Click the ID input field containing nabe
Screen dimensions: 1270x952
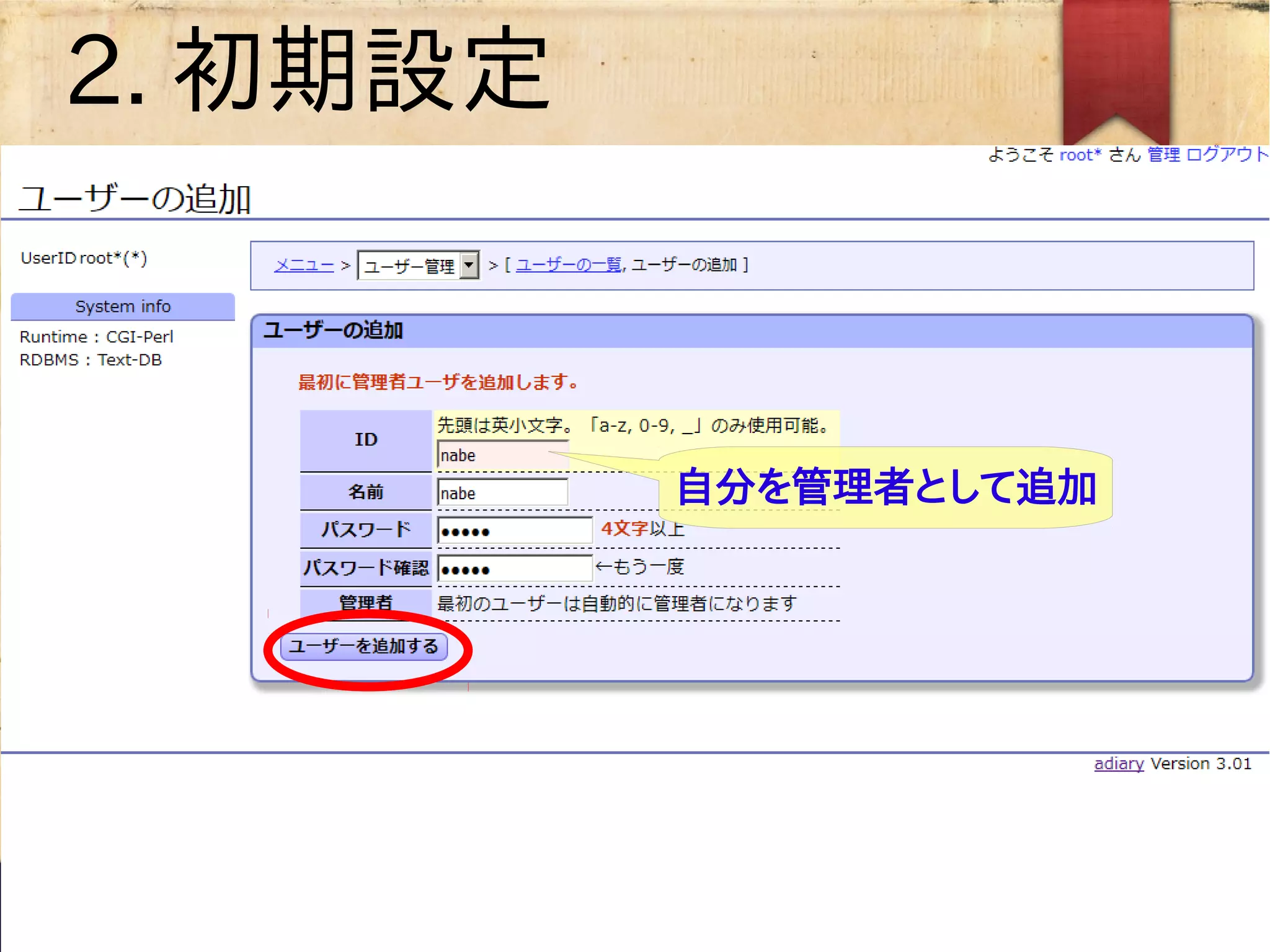click(502, 455)
